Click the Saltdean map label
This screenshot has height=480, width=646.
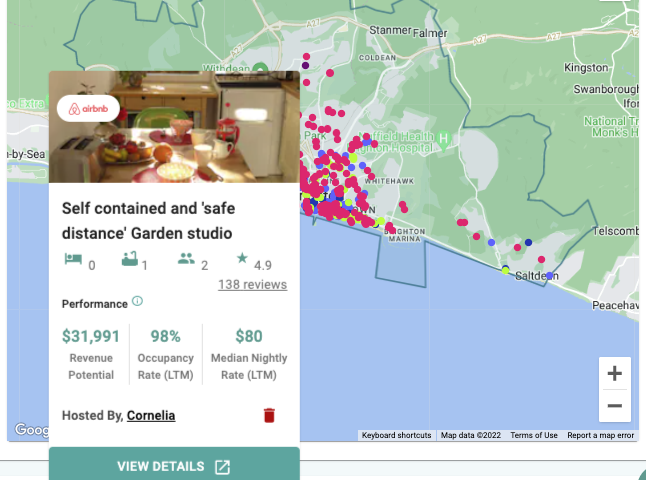(536, 276)
